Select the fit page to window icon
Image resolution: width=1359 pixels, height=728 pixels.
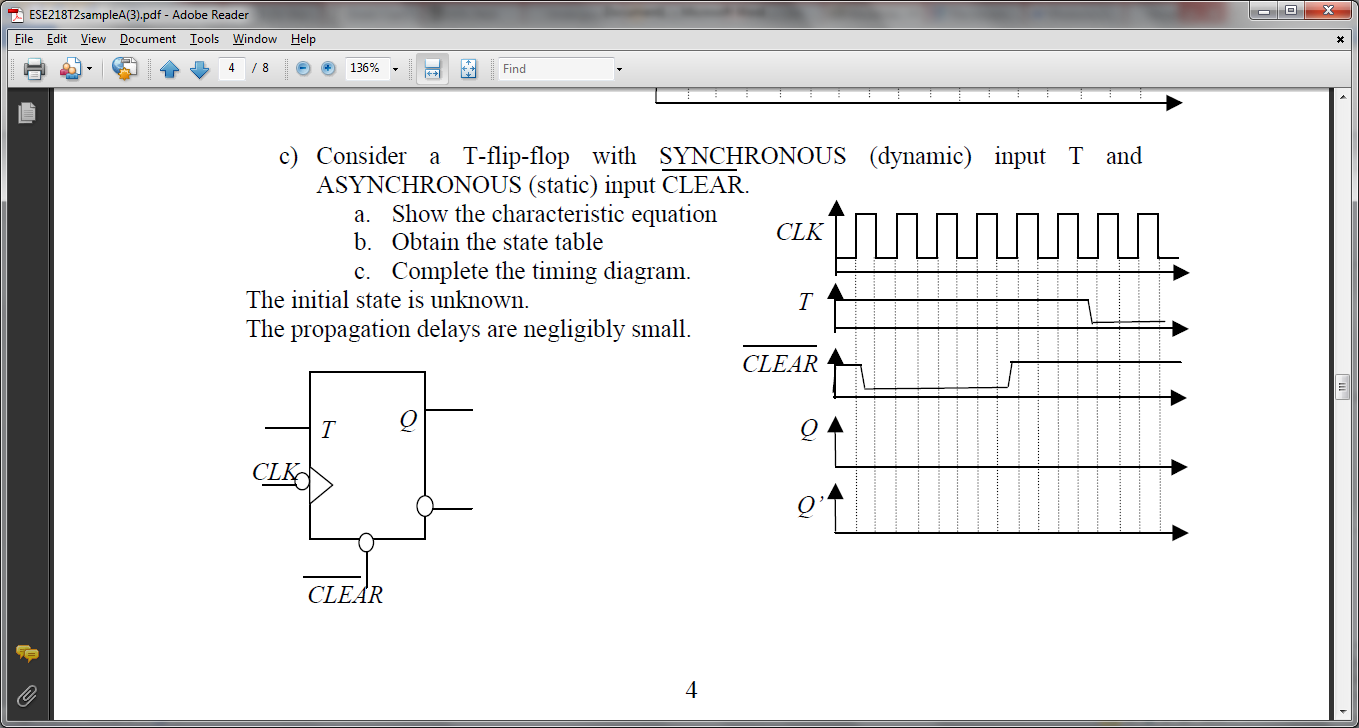pos(466,68)
